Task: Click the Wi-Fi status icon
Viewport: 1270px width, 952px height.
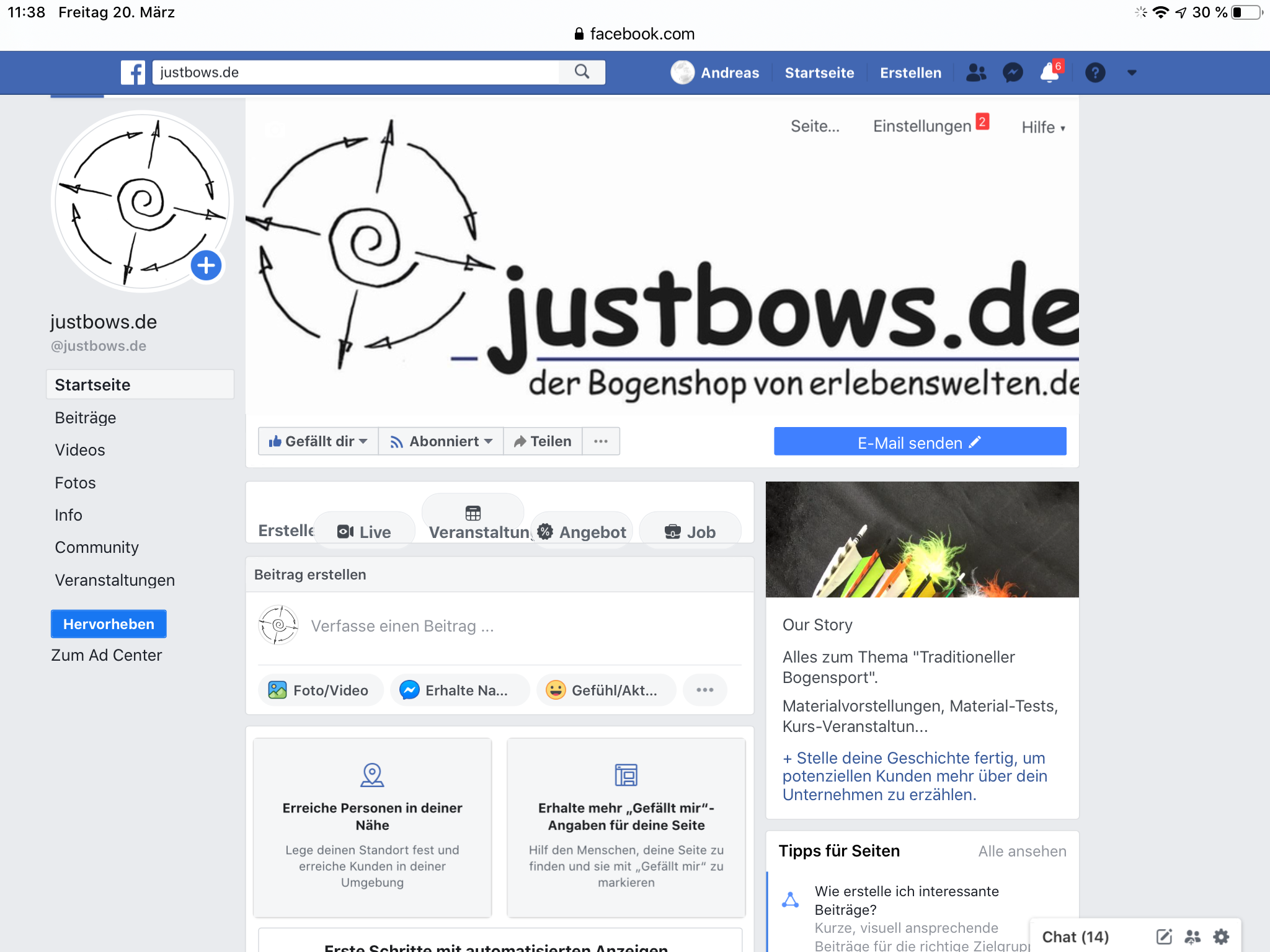Action: pyautogui.click(x=1160, y=12)
